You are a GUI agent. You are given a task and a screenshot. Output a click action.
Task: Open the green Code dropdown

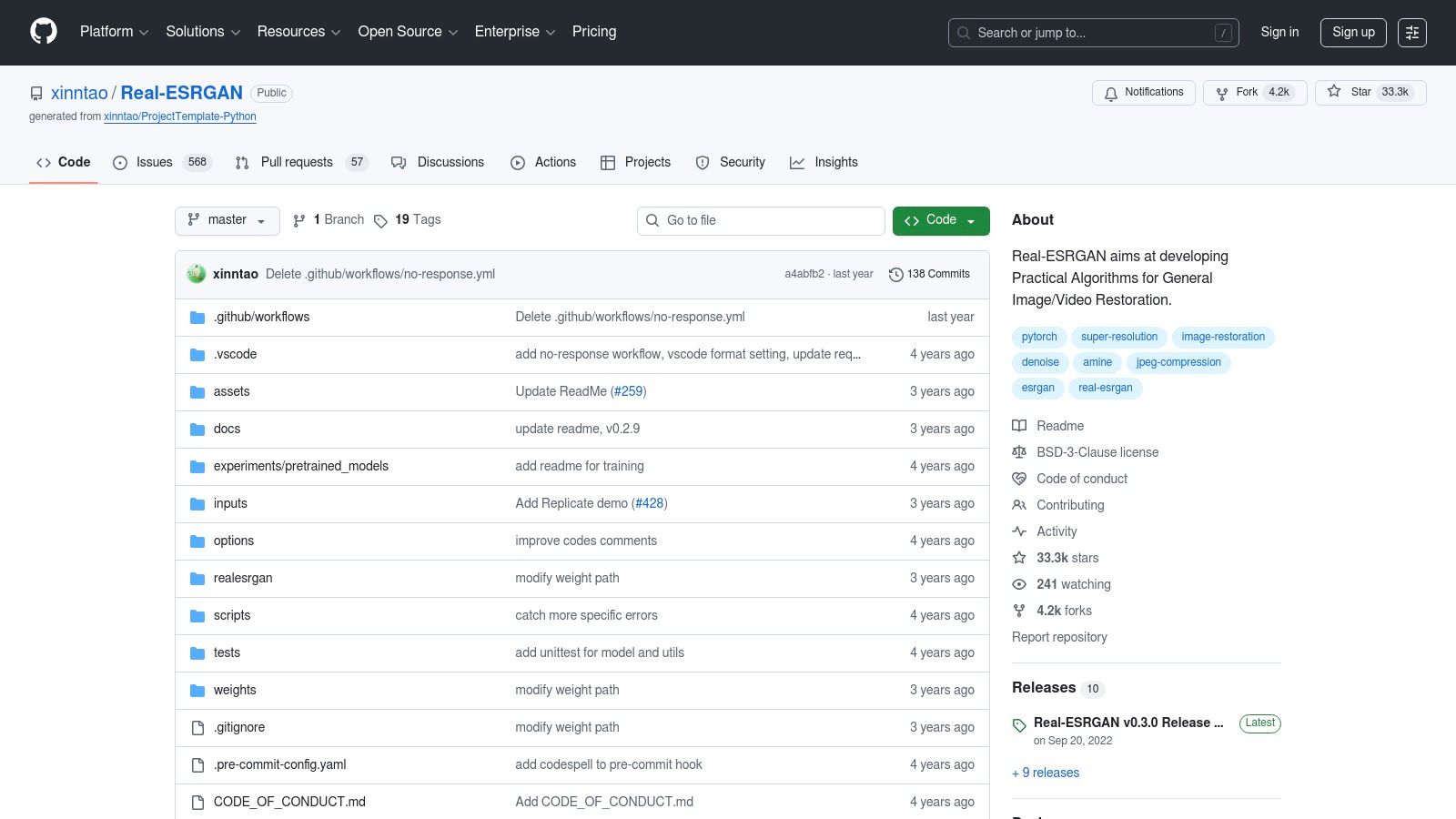click(940, 220)
